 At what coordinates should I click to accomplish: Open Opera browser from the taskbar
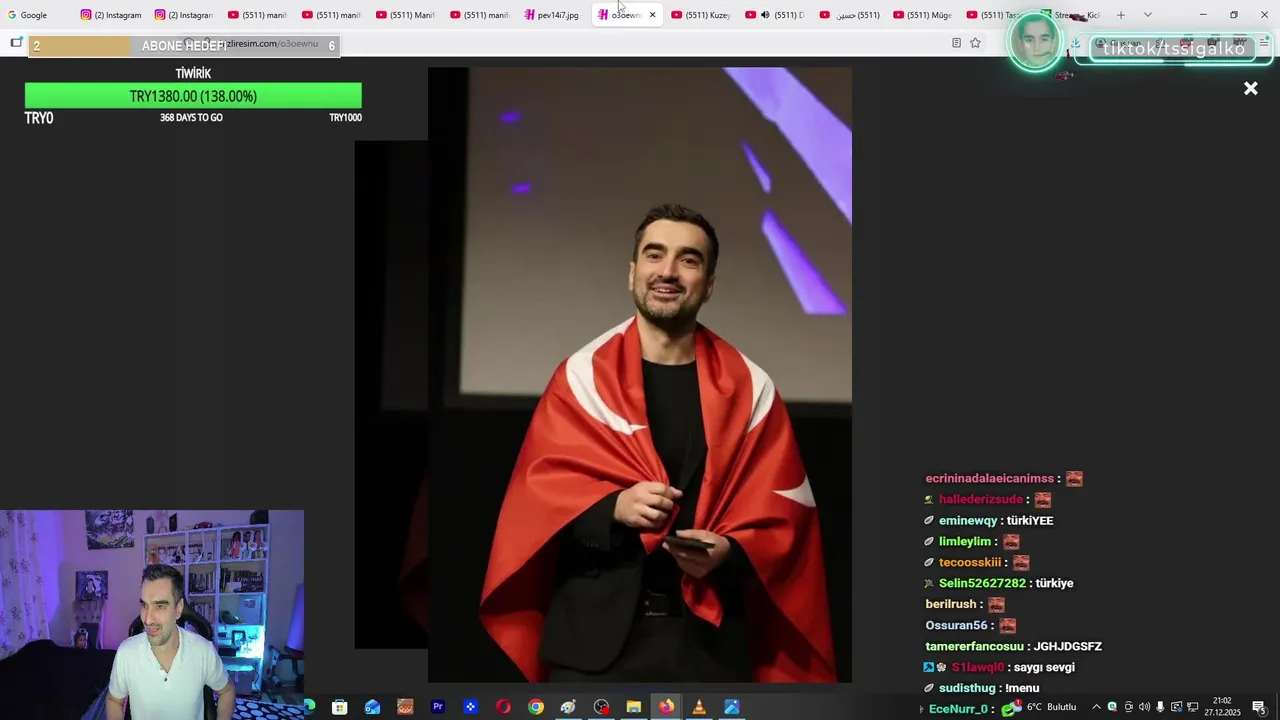(503, 707)
